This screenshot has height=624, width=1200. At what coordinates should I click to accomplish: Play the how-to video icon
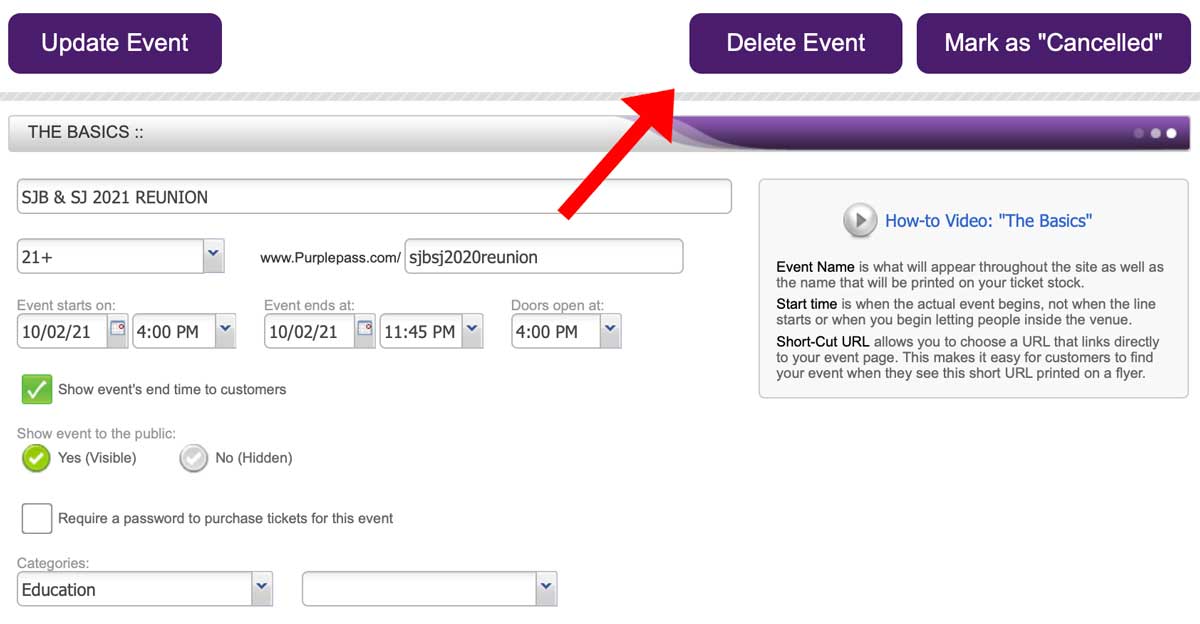tap(860, 220)
